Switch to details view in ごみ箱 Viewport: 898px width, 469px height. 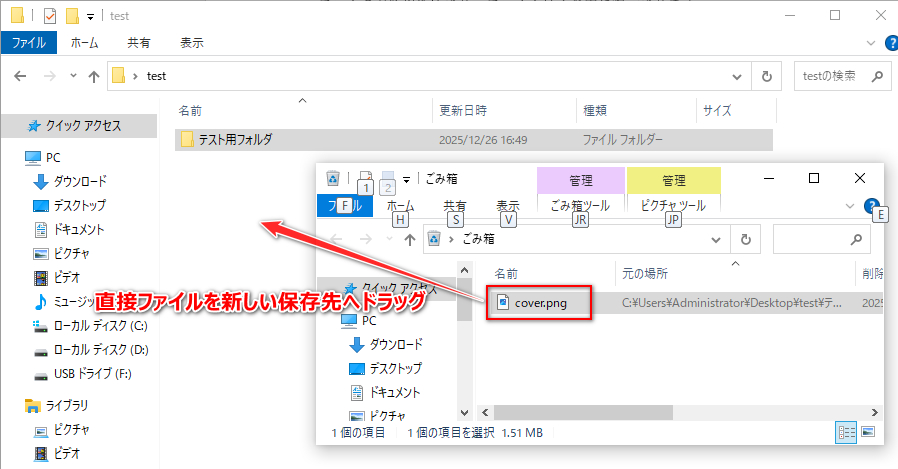click(x=846, y=433)
